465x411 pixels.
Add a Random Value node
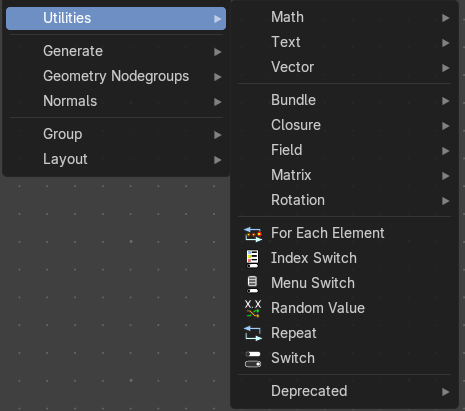point(344,308)
